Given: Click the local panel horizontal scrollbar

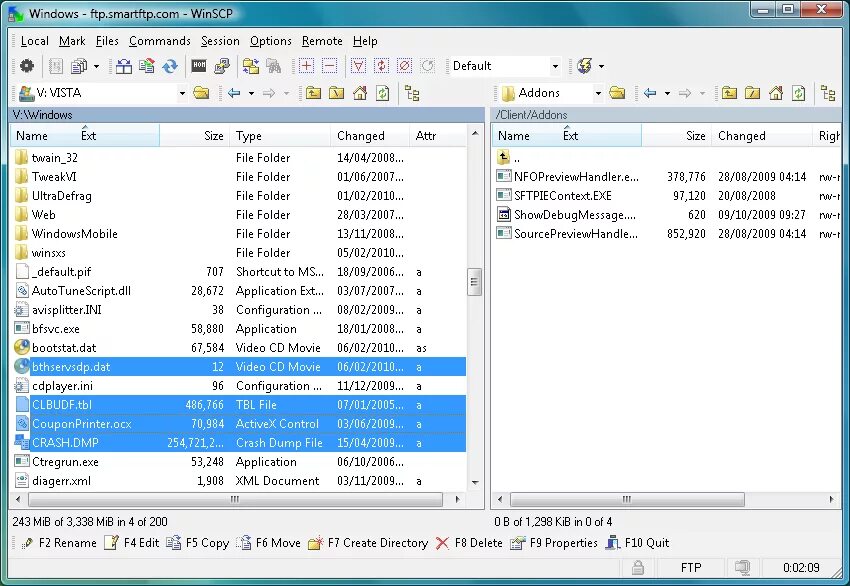Looking at the screenshot, I should pyautogui.click(x=237, y=499).
